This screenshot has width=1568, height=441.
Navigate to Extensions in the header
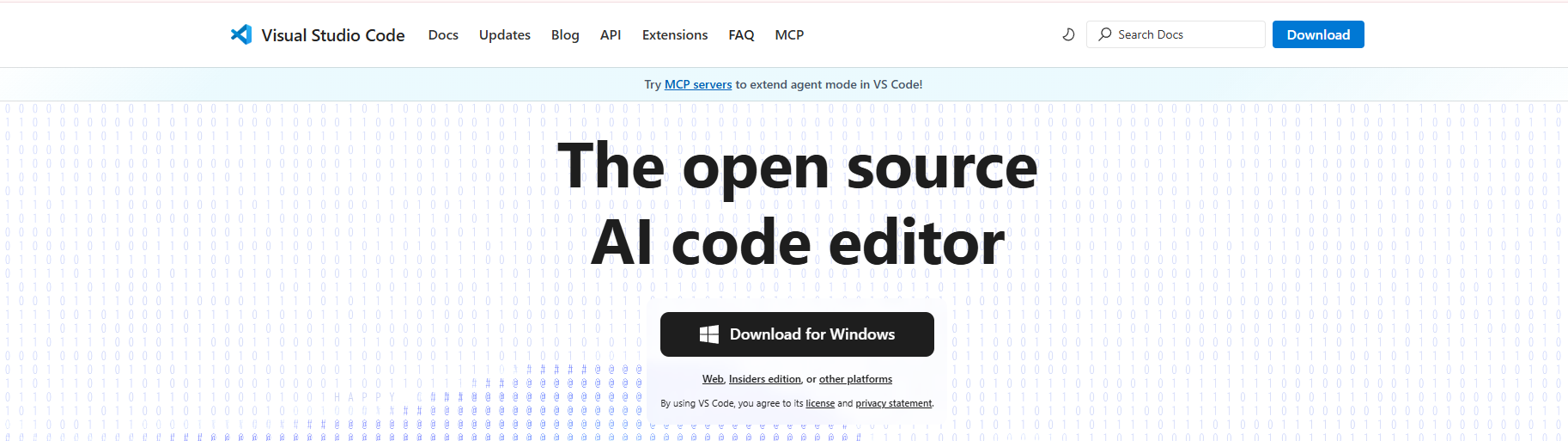(675, 35)
